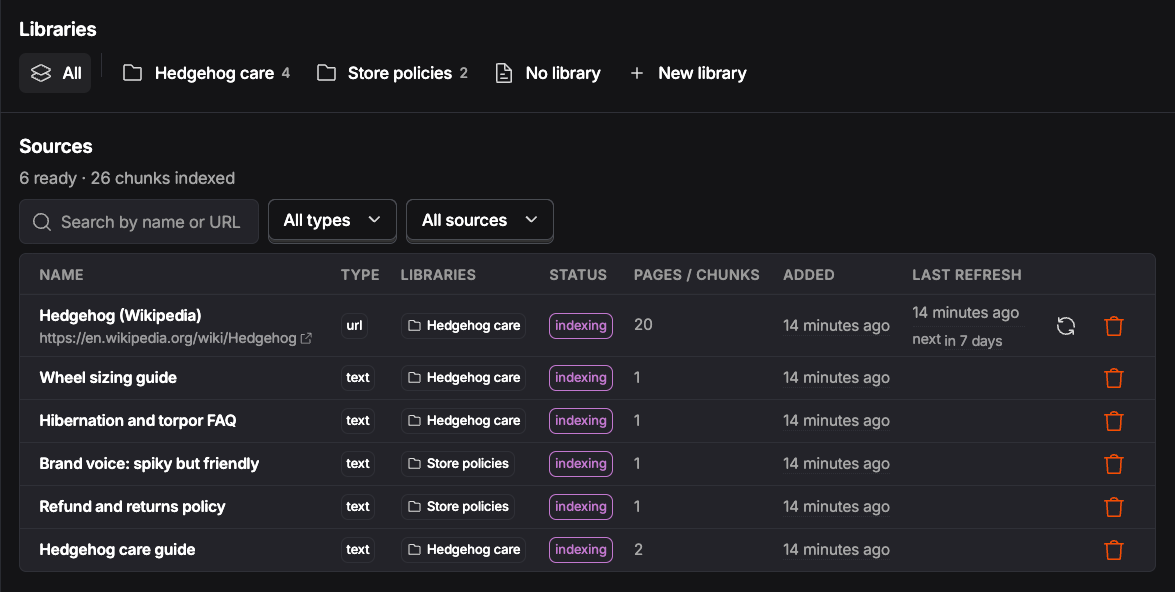Delete the Wheel sizing guide source

coord(1114,378)
